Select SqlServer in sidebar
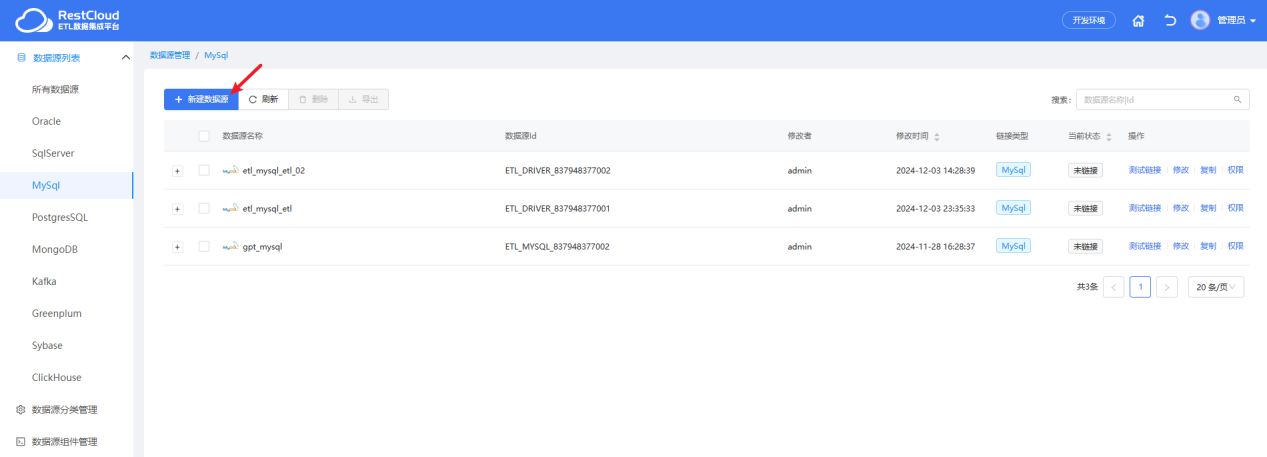 [66, 153]
